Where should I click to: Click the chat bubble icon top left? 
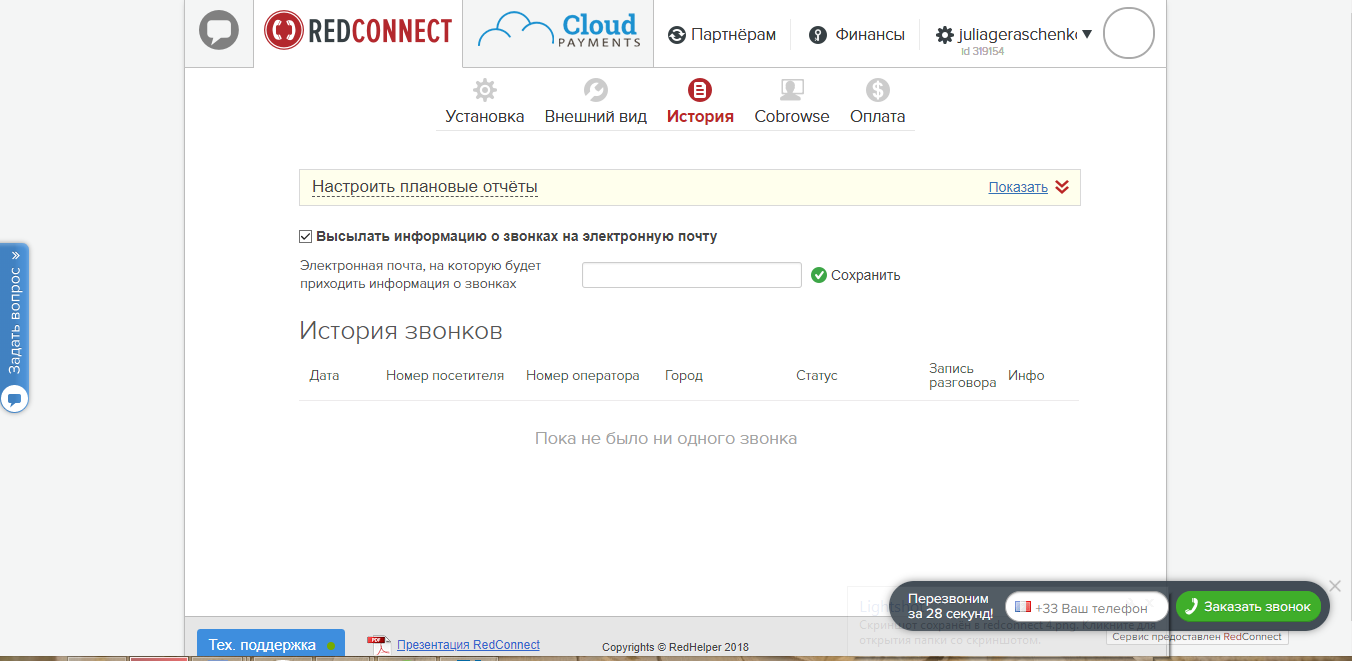[x=218, y=31]
